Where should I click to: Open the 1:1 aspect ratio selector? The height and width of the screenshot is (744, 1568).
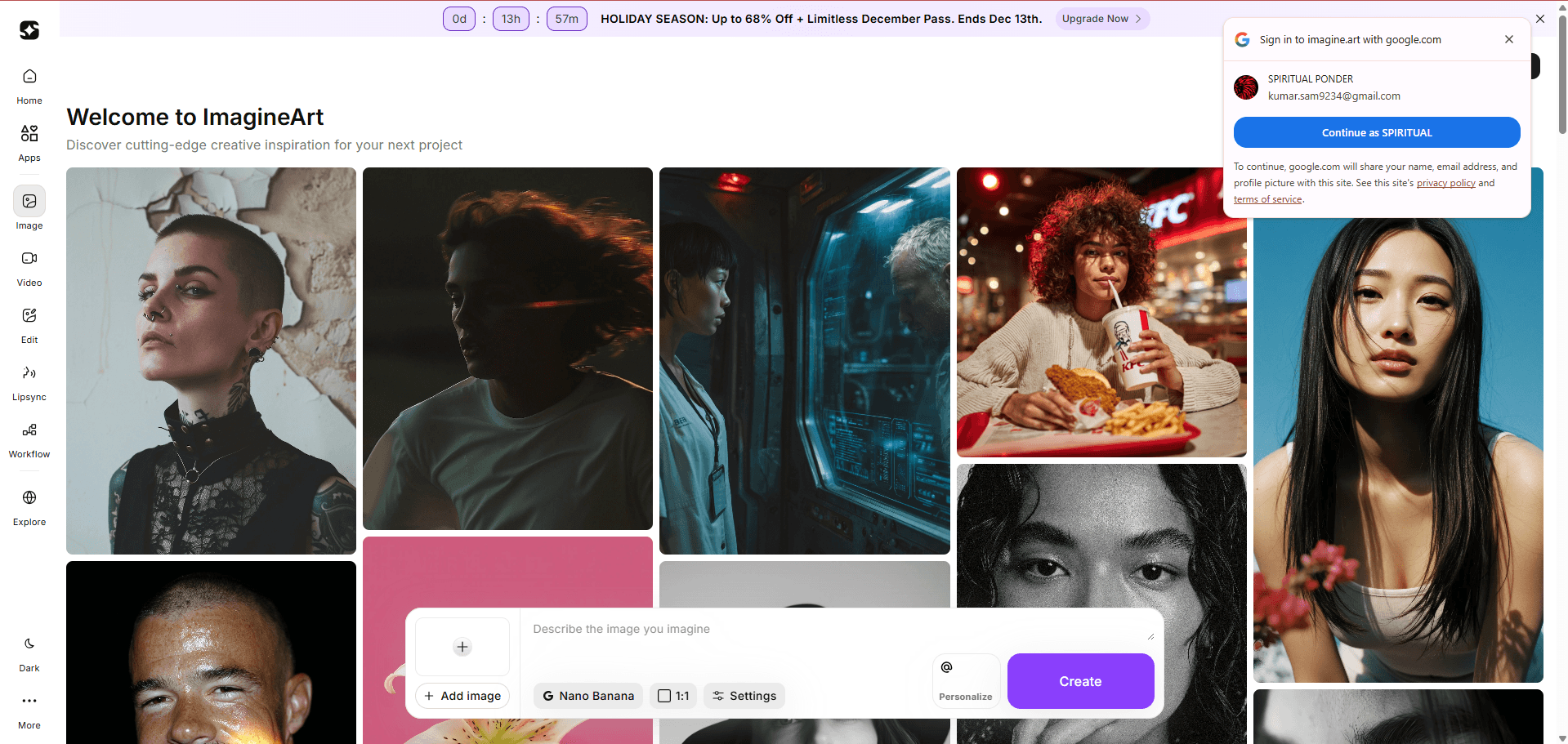[x=672, y=695]
